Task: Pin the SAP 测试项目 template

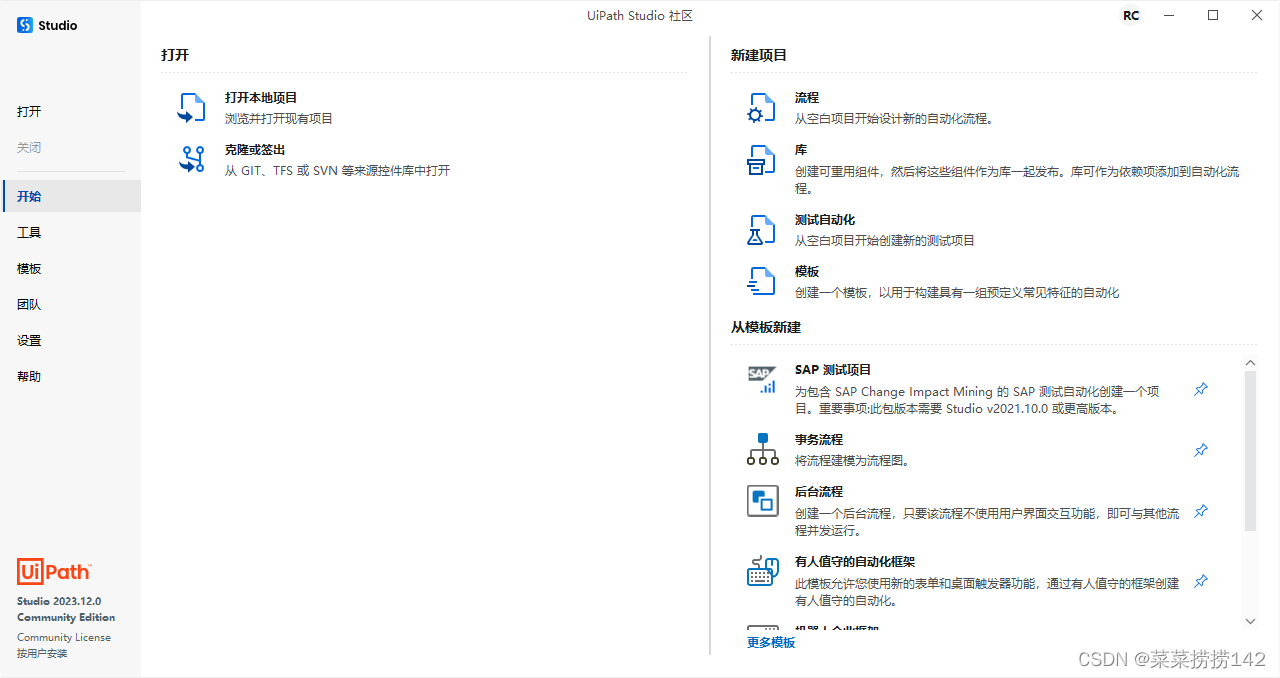Action: pyautogui.click(x=1201, y=389)
